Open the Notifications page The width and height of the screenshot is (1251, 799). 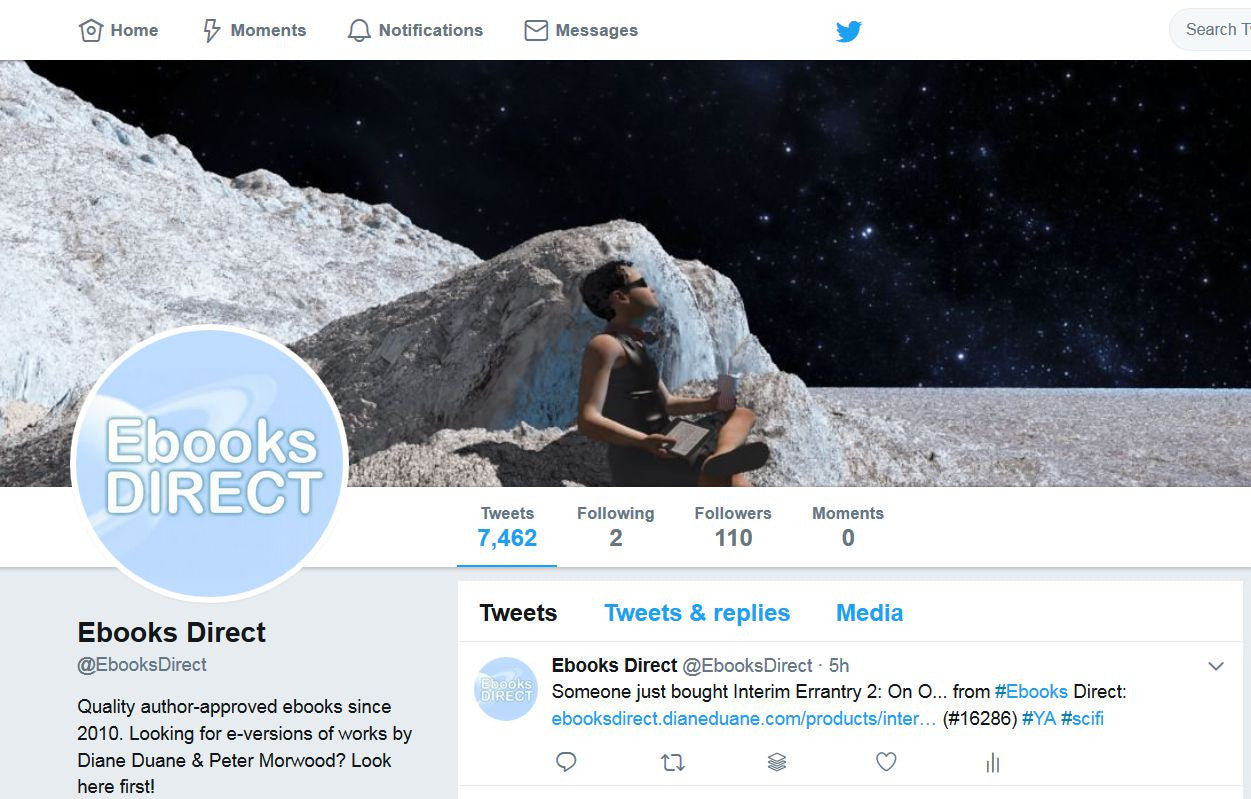click(415, 31)
